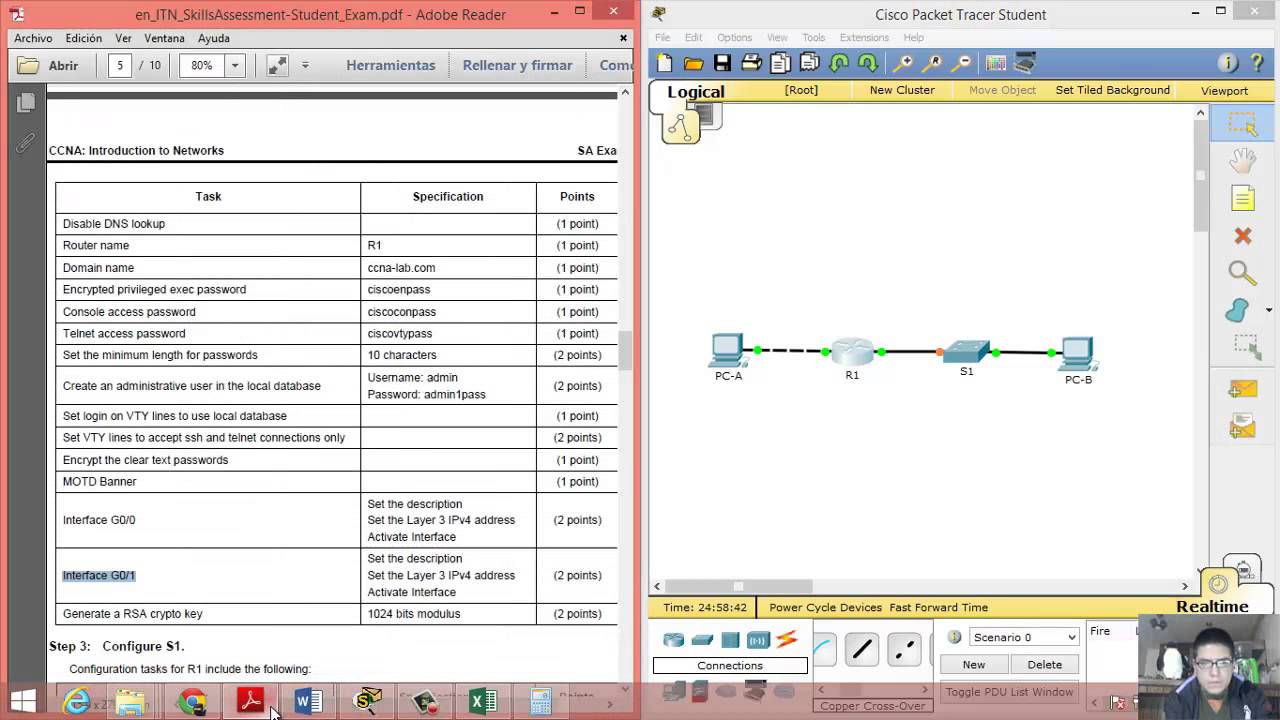Viewport: 1280px width, 720px height.
Task: Click the network information 'i' icon
Action: [1228, 63]
